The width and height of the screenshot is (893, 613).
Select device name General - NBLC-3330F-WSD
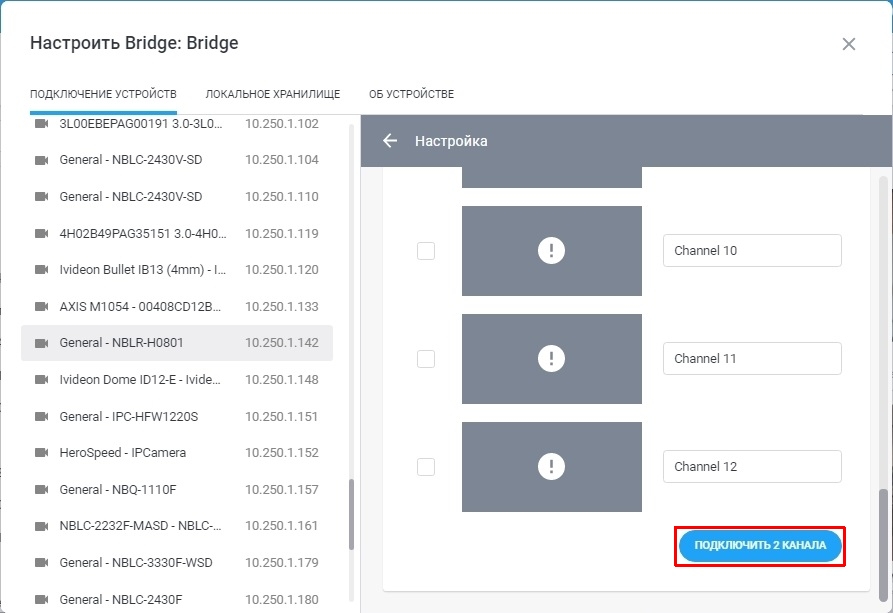tap(136, 562)
